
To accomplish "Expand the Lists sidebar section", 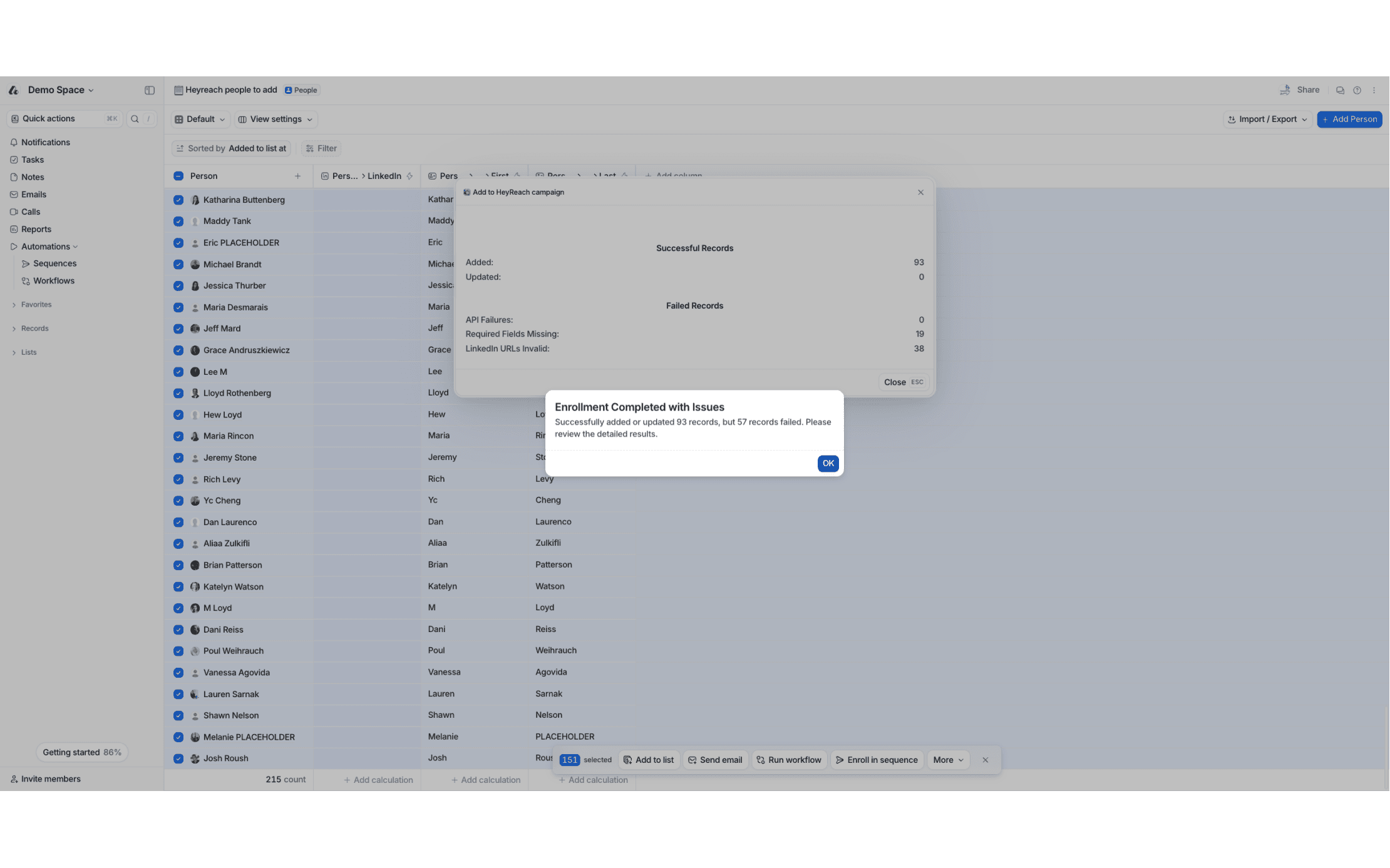I will [x=28, y=352].
